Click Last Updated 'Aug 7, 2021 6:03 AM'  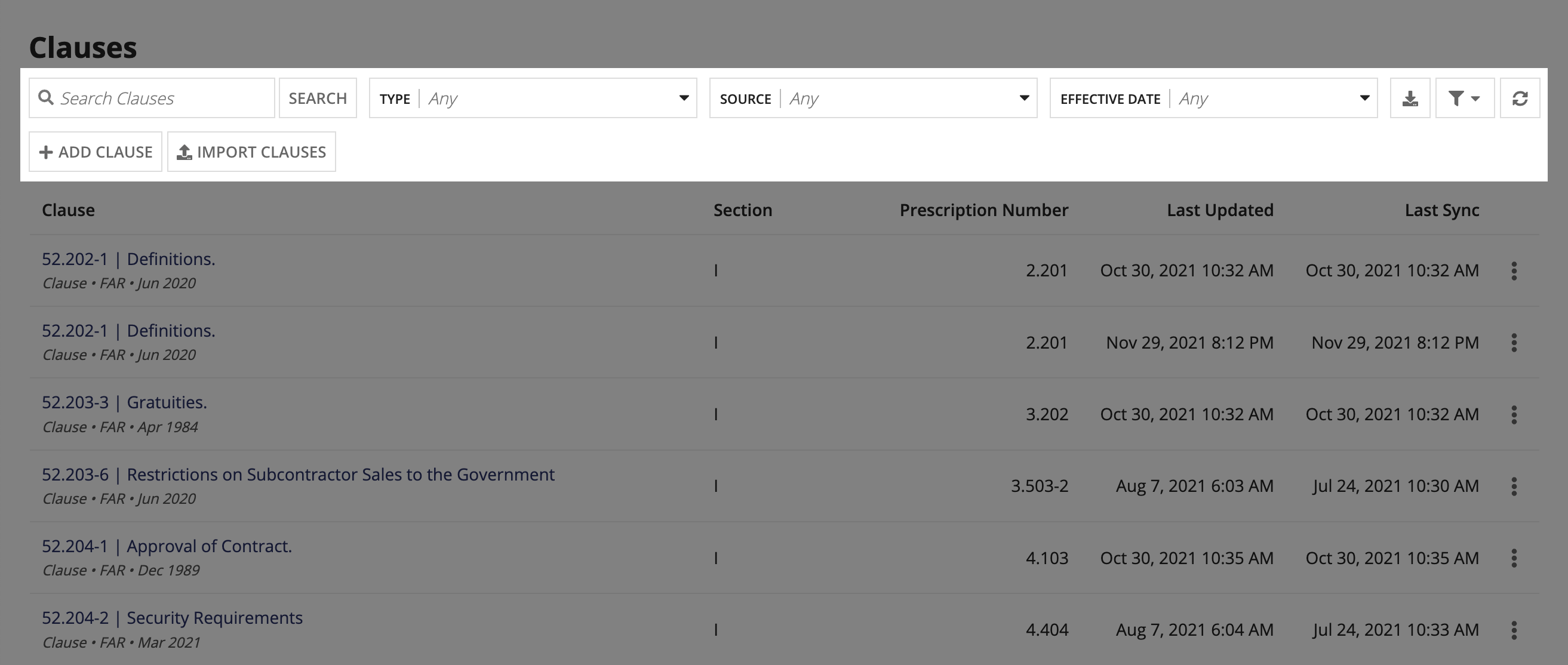[x=1194, y=485]
